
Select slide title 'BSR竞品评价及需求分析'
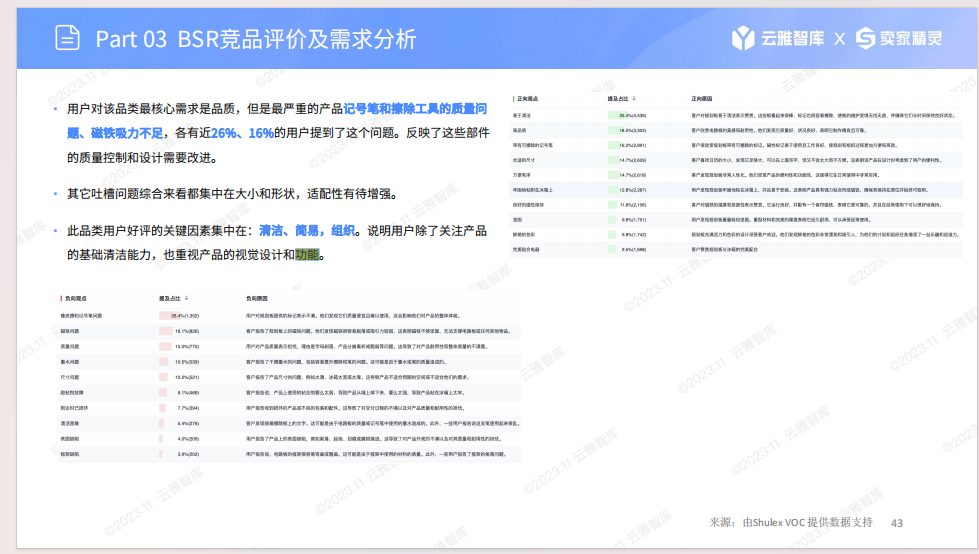coord(297,39)
